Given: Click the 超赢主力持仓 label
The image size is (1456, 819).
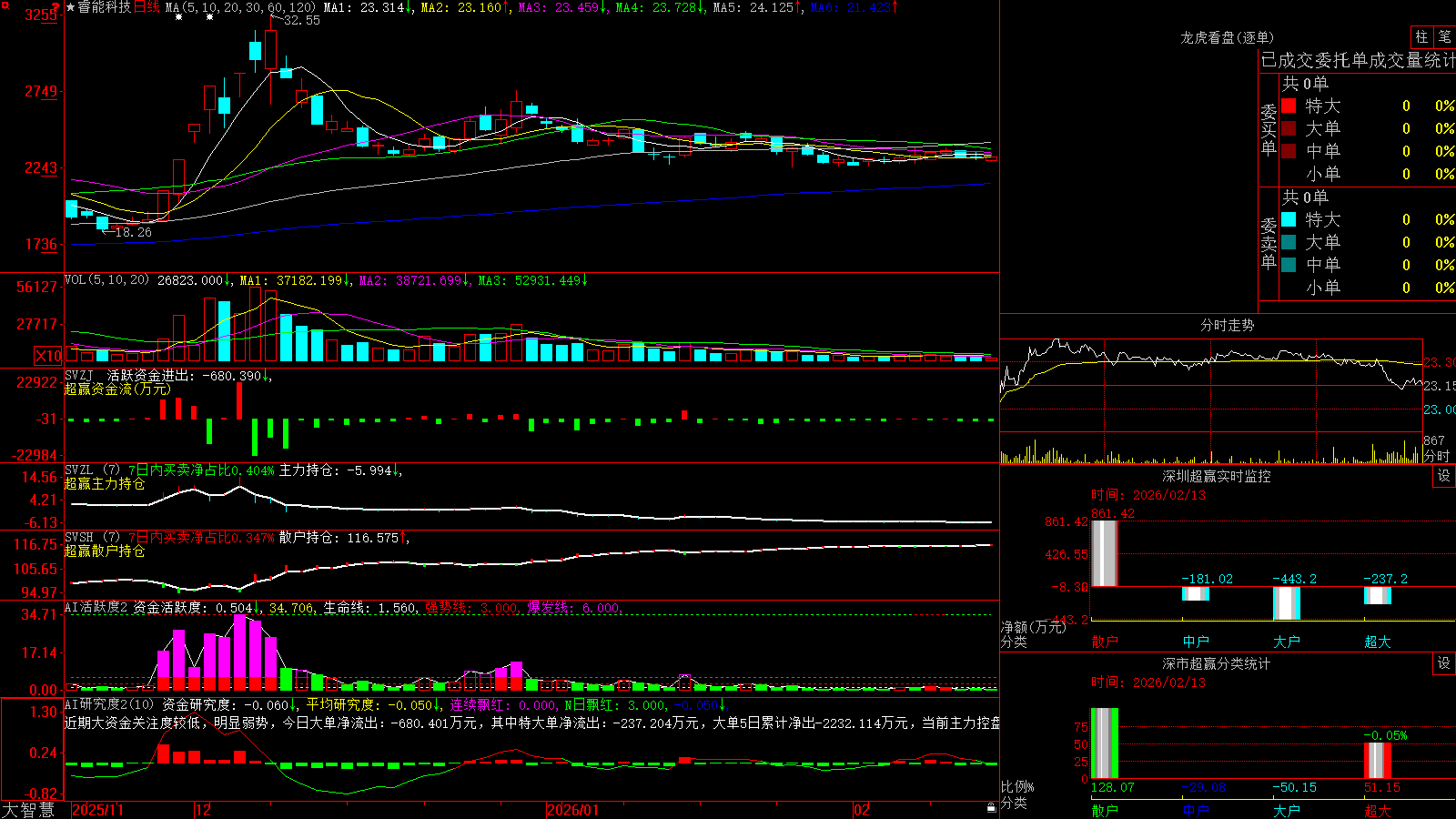Looking at the screenshot, I should coord(105,483).
